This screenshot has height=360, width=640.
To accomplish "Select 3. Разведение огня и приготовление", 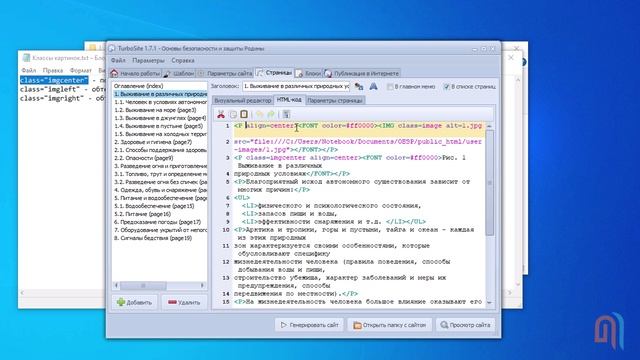I will pyautogui.click(x=160, y=166).
